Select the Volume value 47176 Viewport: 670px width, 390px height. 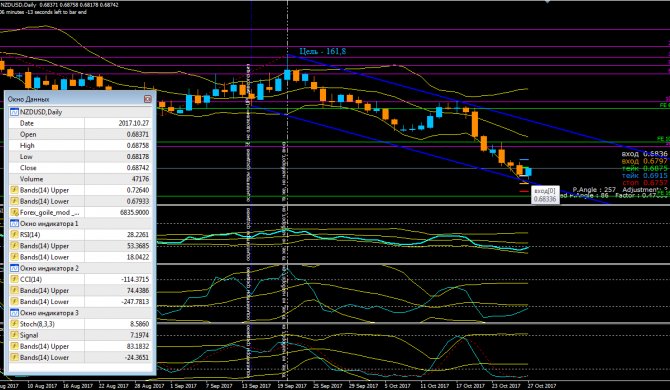click(x=141, y=179)
